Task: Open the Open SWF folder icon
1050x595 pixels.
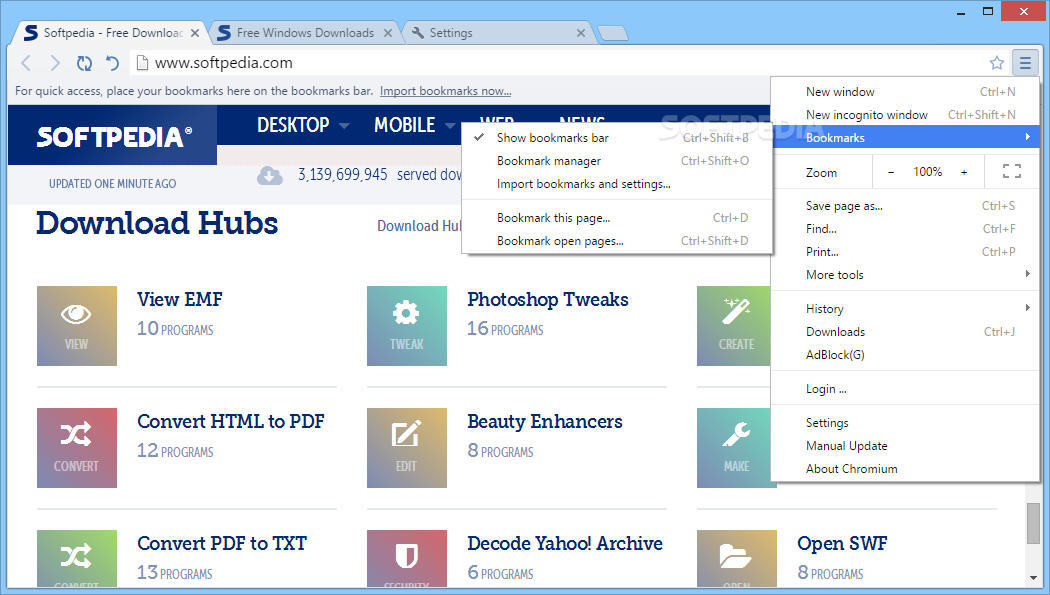Action: coord(737,559)
